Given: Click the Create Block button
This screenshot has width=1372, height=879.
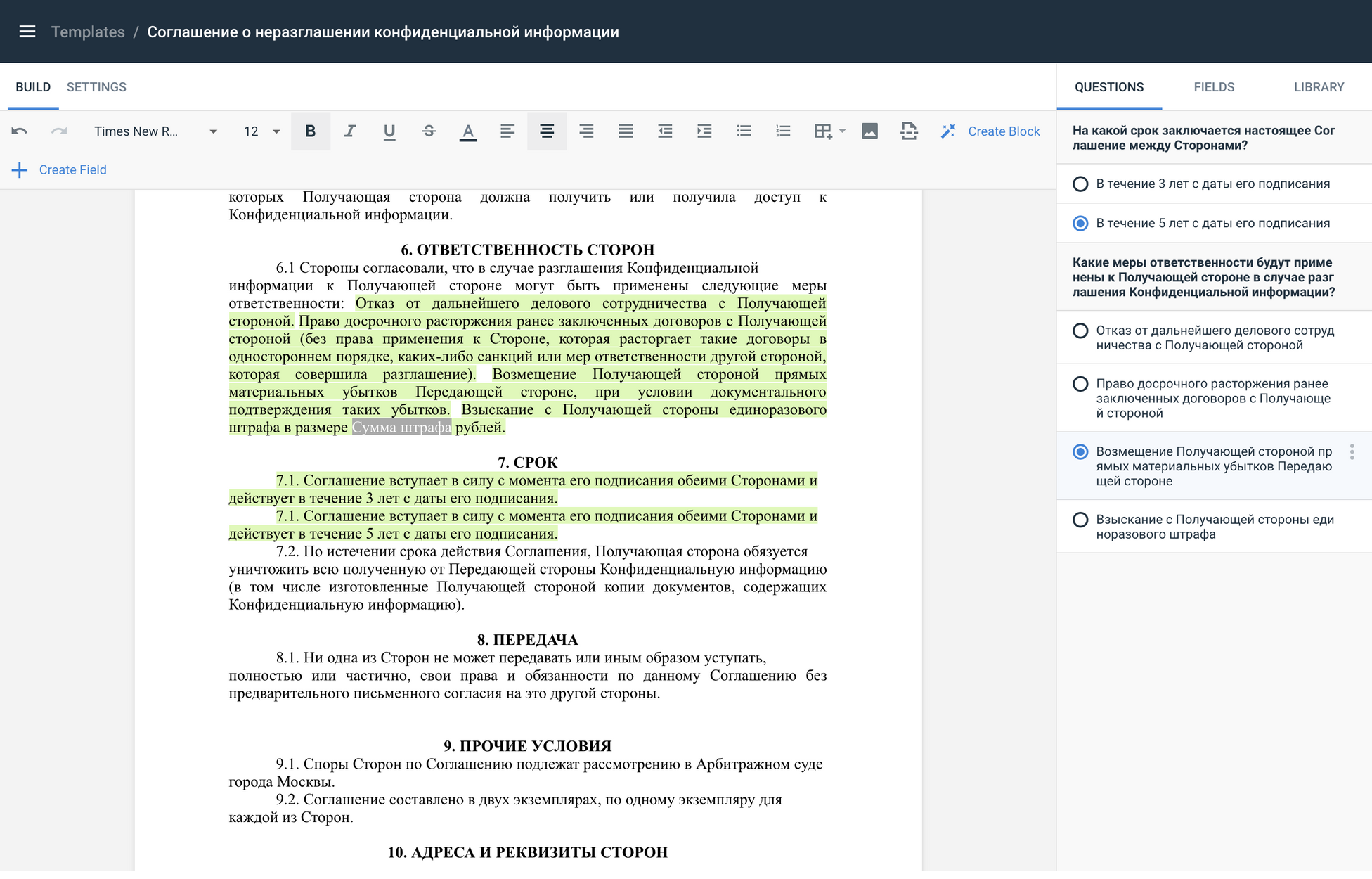Looking at the screenshot, I should pos(990,131).
